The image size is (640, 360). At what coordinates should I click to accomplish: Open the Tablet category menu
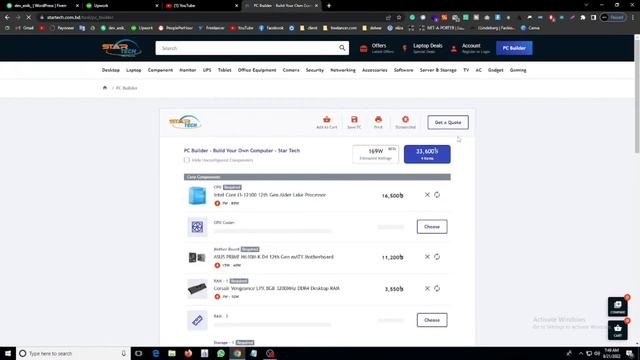pyautogui.click(x=224, y=70)
